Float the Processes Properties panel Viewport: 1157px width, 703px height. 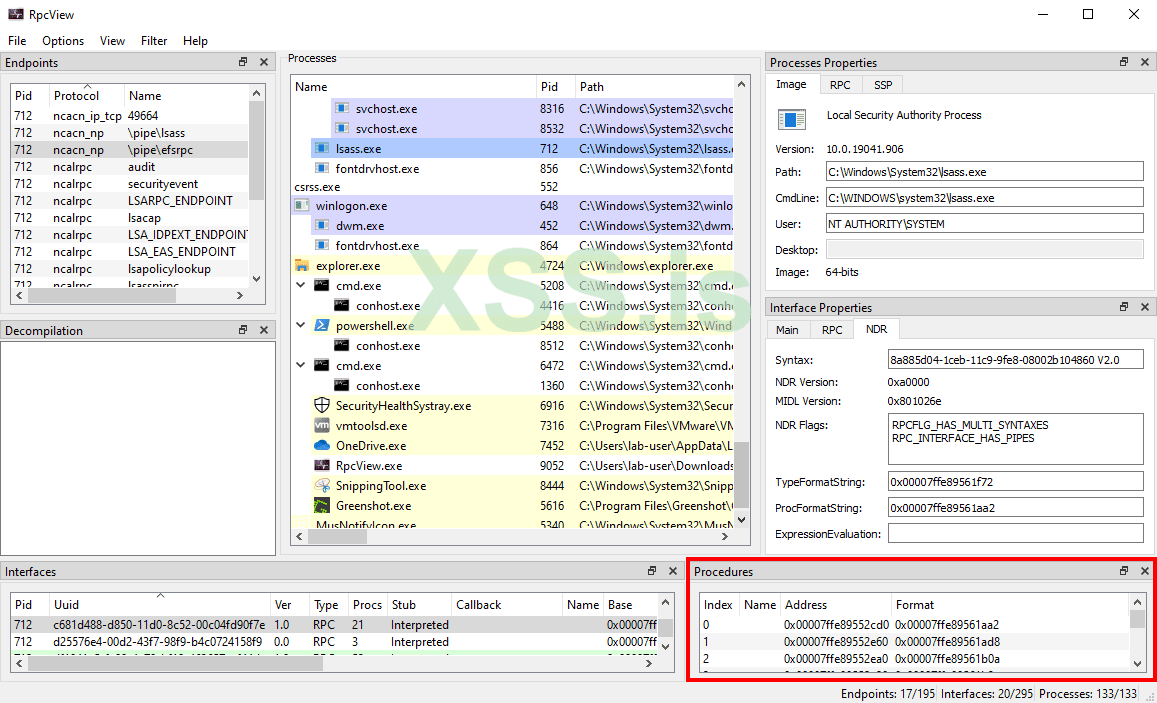click(1124, 62)
